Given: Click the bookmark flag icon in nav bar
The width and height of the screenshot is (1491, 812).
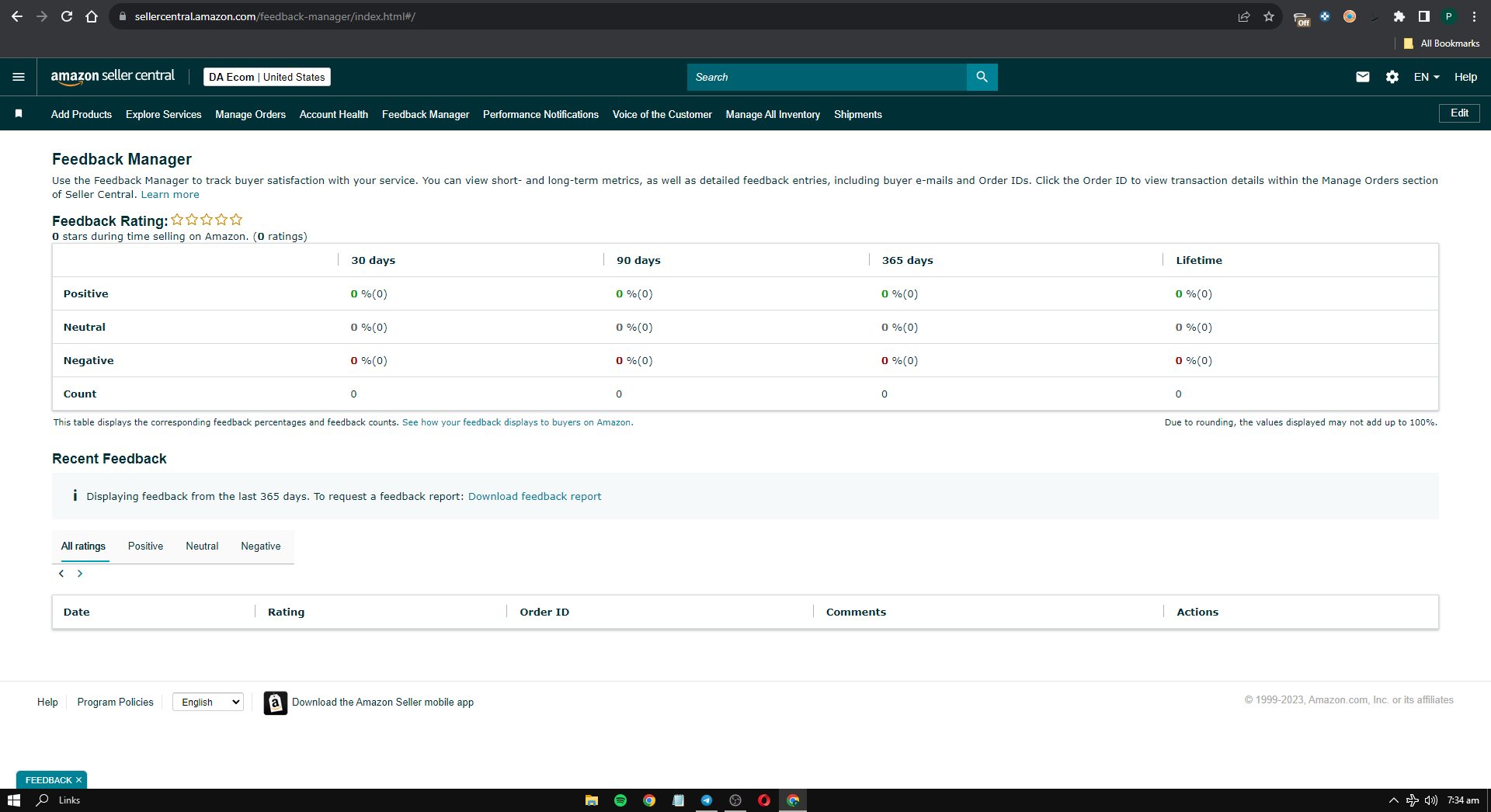Looking at the screenshot, I should click(x=19, y=113).
